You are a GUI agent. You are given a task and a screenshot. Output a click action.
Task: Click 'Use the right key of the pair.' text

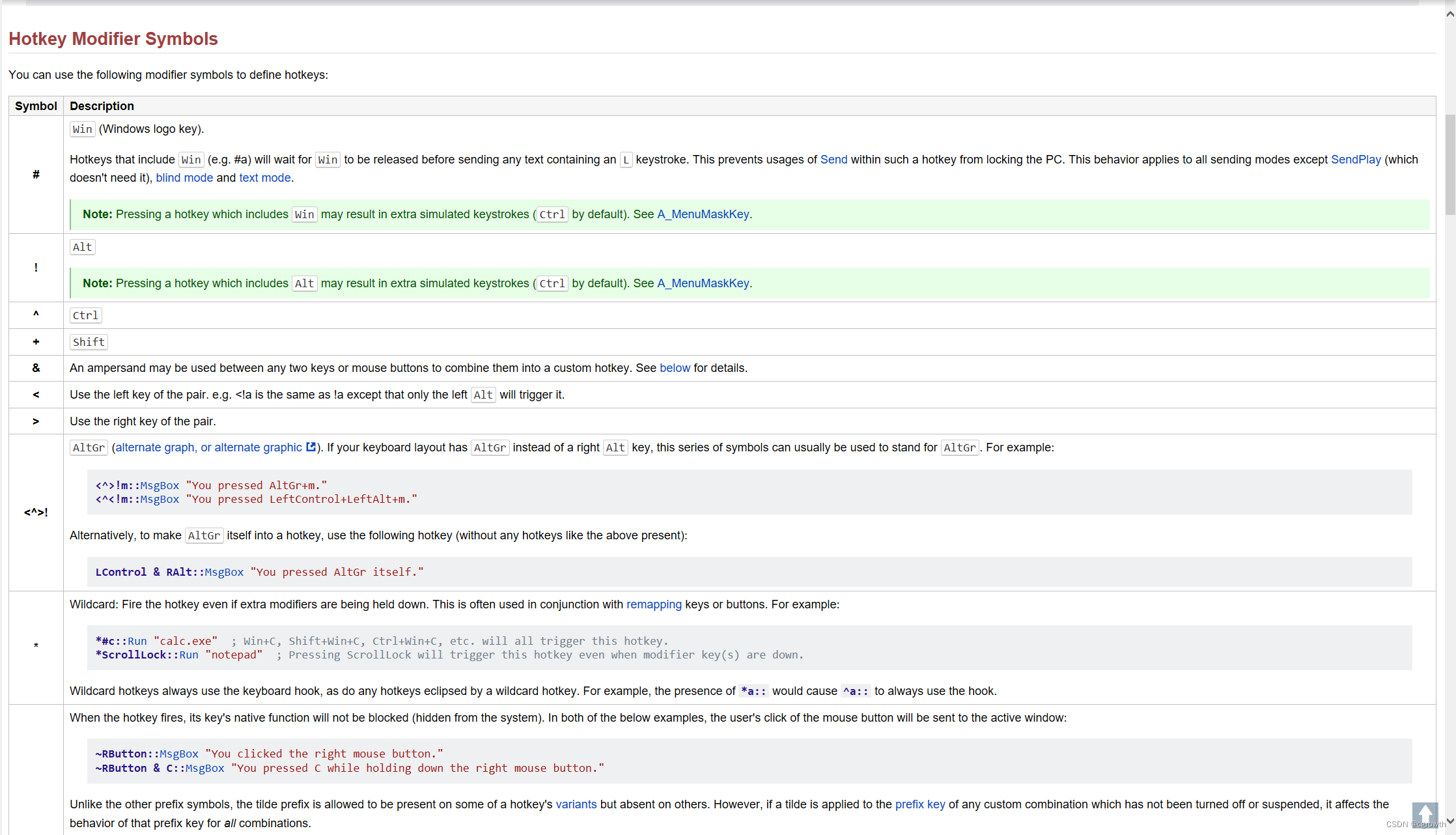tap(143, 421)
